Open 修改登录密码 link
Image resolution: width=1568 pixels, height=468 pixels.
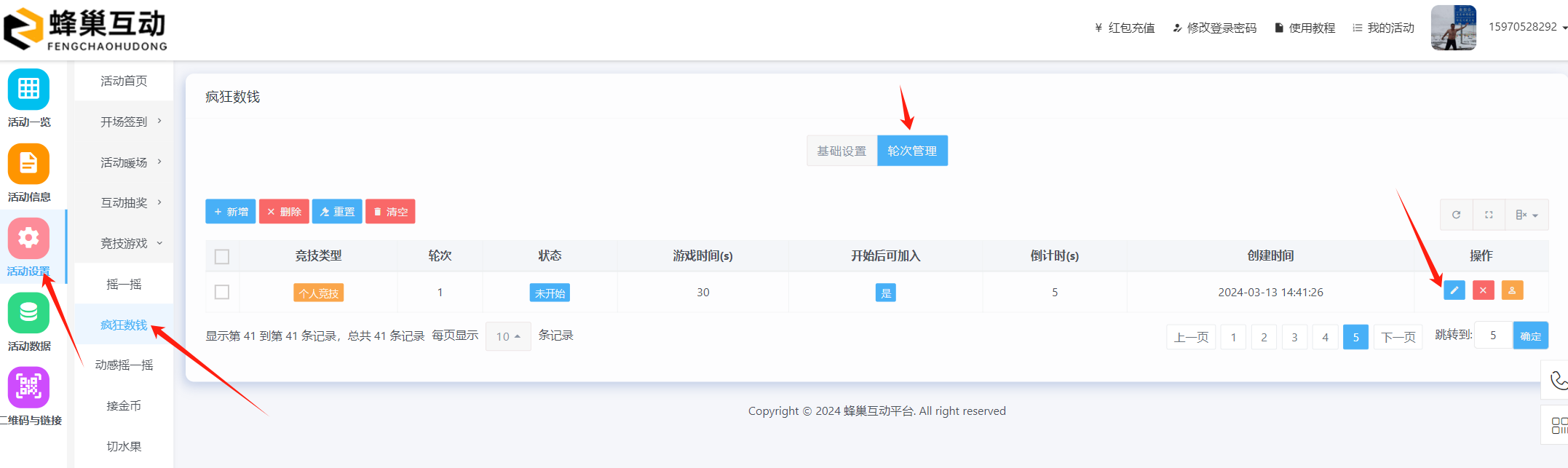[x=1214, y=28]
